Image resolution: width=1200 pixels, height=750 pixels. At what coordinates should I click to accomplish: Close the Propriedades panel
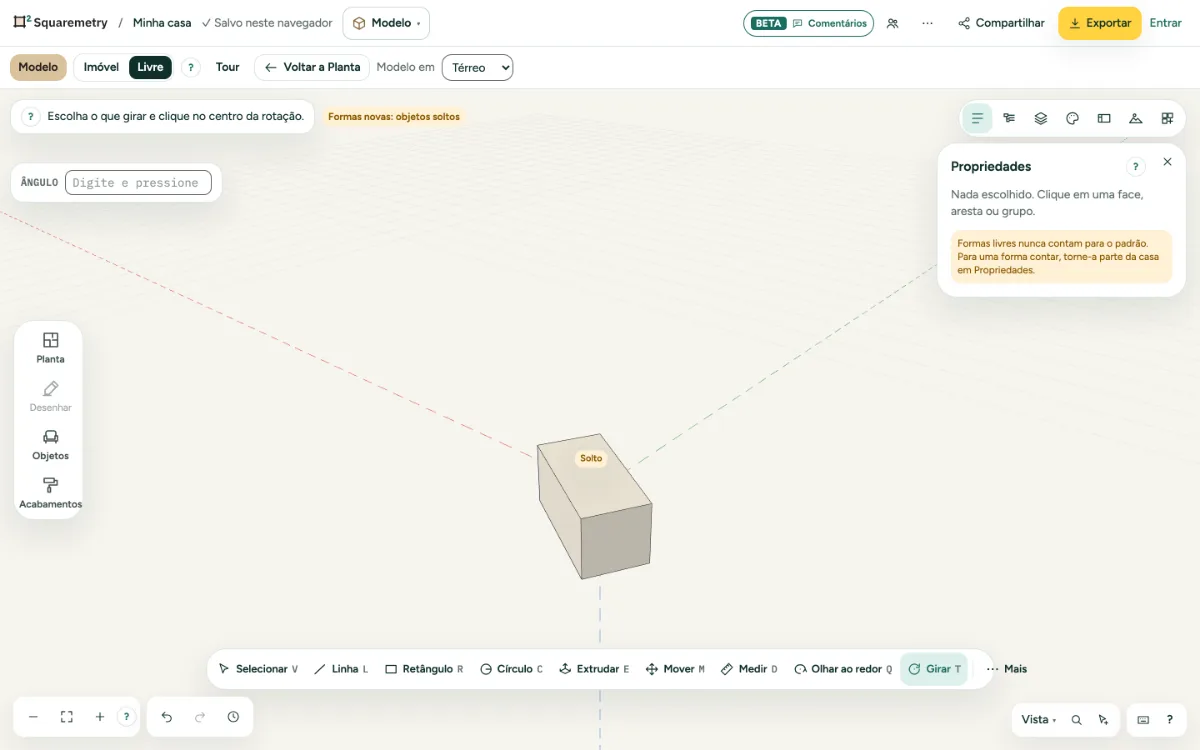1167,162
